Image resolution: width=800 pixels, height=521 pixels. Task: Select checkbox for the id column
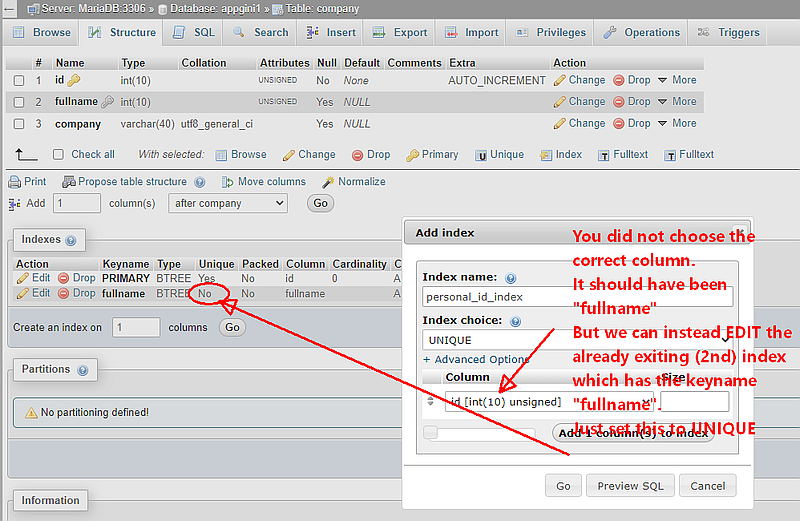point(19,81)
